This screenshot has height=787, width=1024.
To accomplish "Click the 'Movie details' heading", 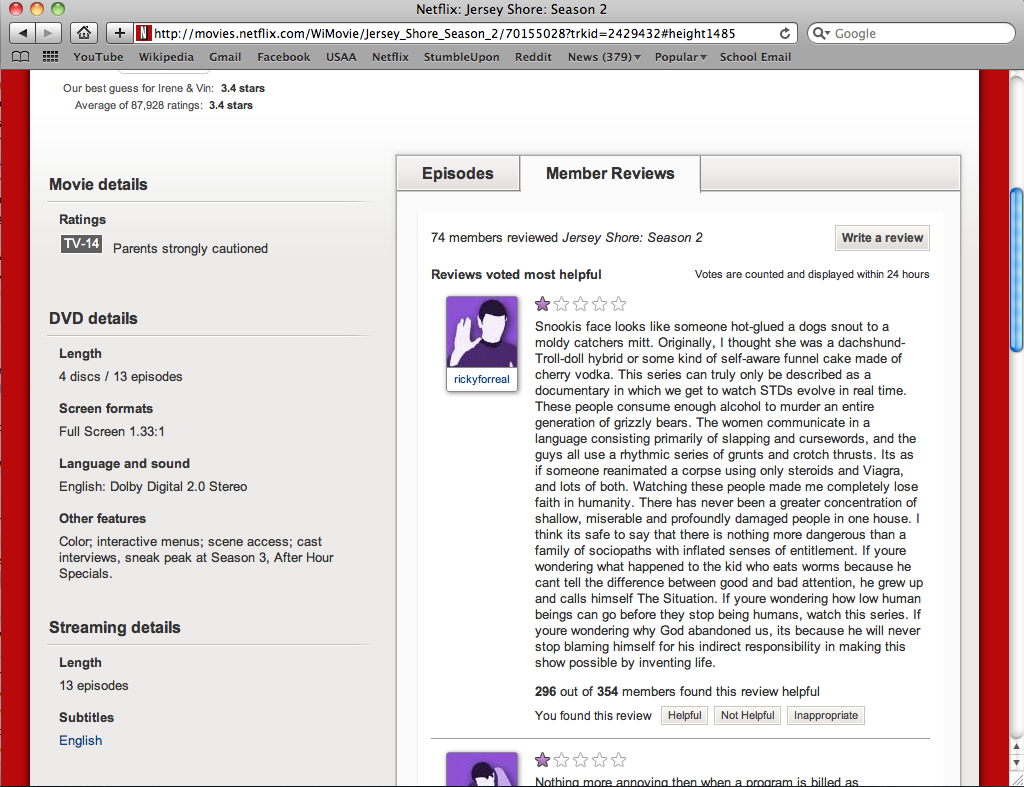I will tap(98, 184).
